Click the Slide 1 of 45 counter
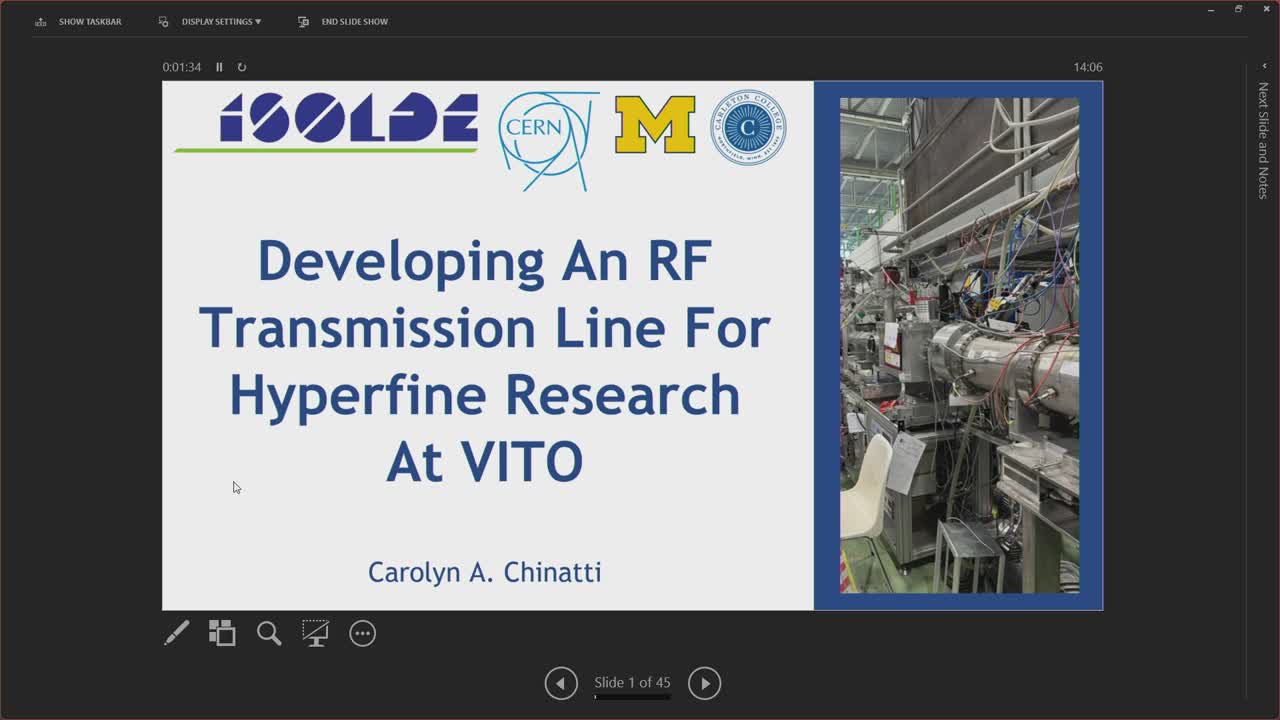 click(x=632, y=682)
